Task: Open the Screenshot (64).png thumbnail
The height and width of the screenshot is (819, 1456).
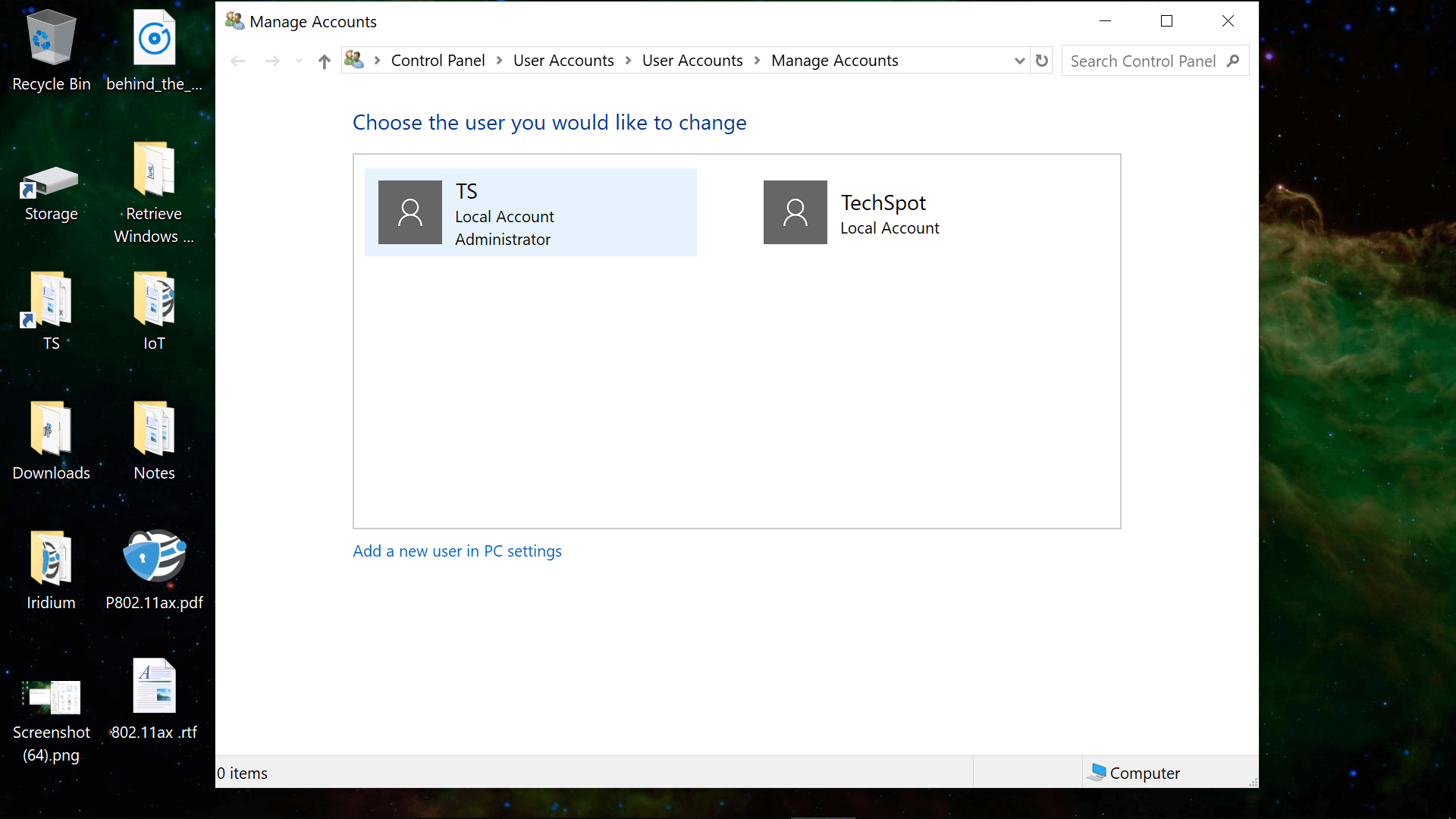Action: 51,696
